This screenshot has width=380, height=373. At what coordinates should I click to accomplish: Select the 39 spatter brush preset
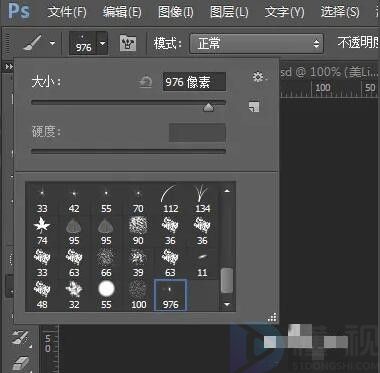point(138,263)
